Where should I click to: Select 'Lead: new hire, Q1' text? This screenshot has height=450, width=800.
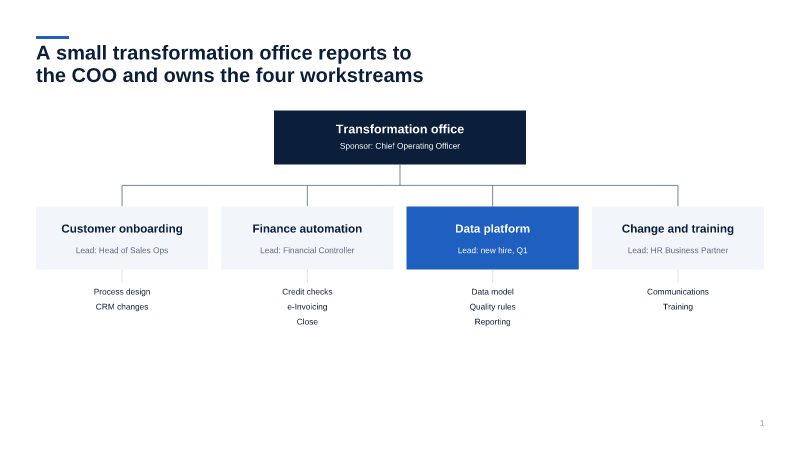pos(492,251)
